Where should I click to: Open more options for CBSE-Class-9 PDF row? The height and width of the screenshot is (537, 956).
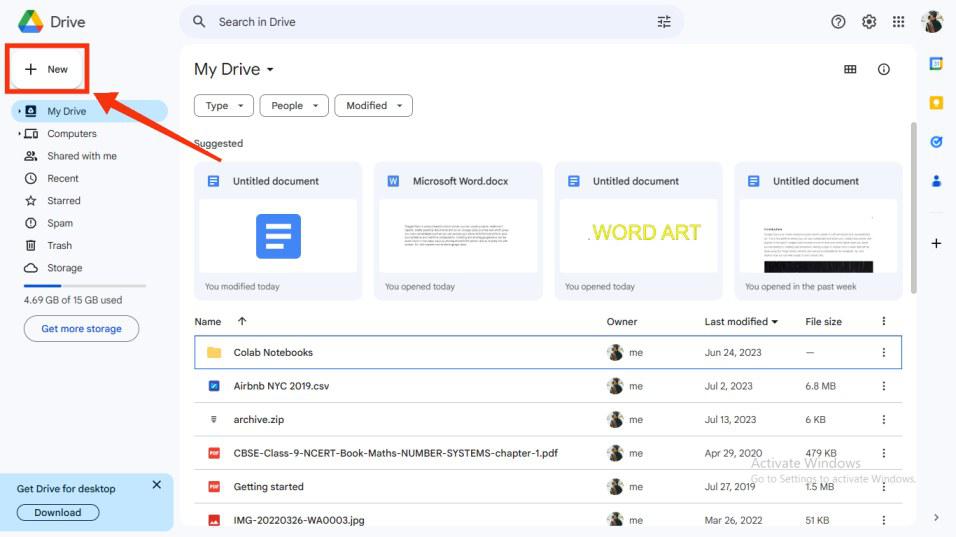click(883, 453)
